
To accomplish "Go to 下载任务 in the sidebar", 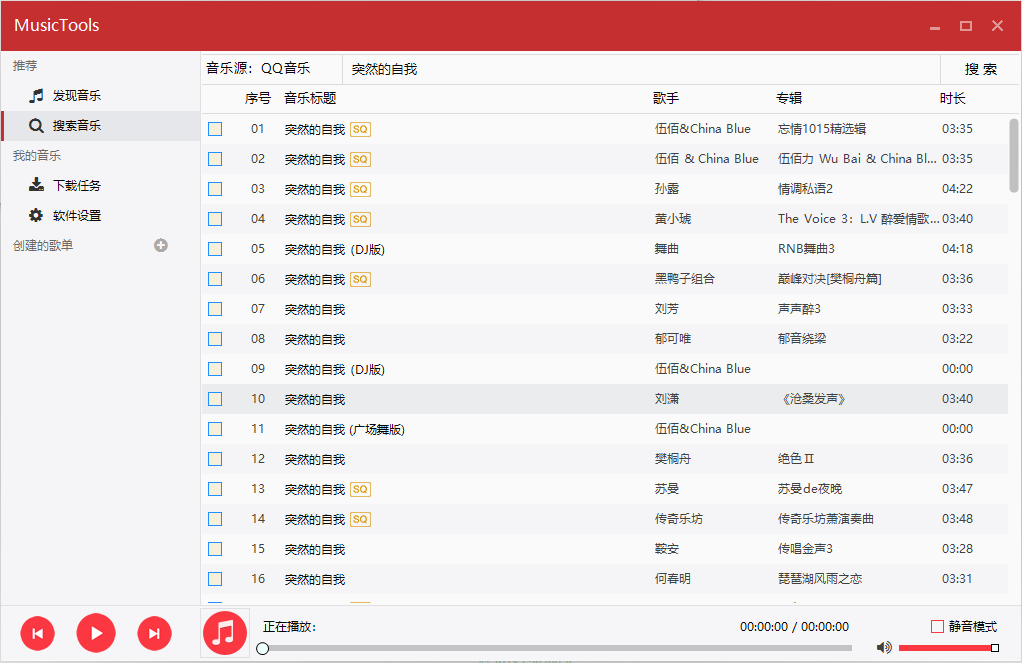I will [76, 186].
